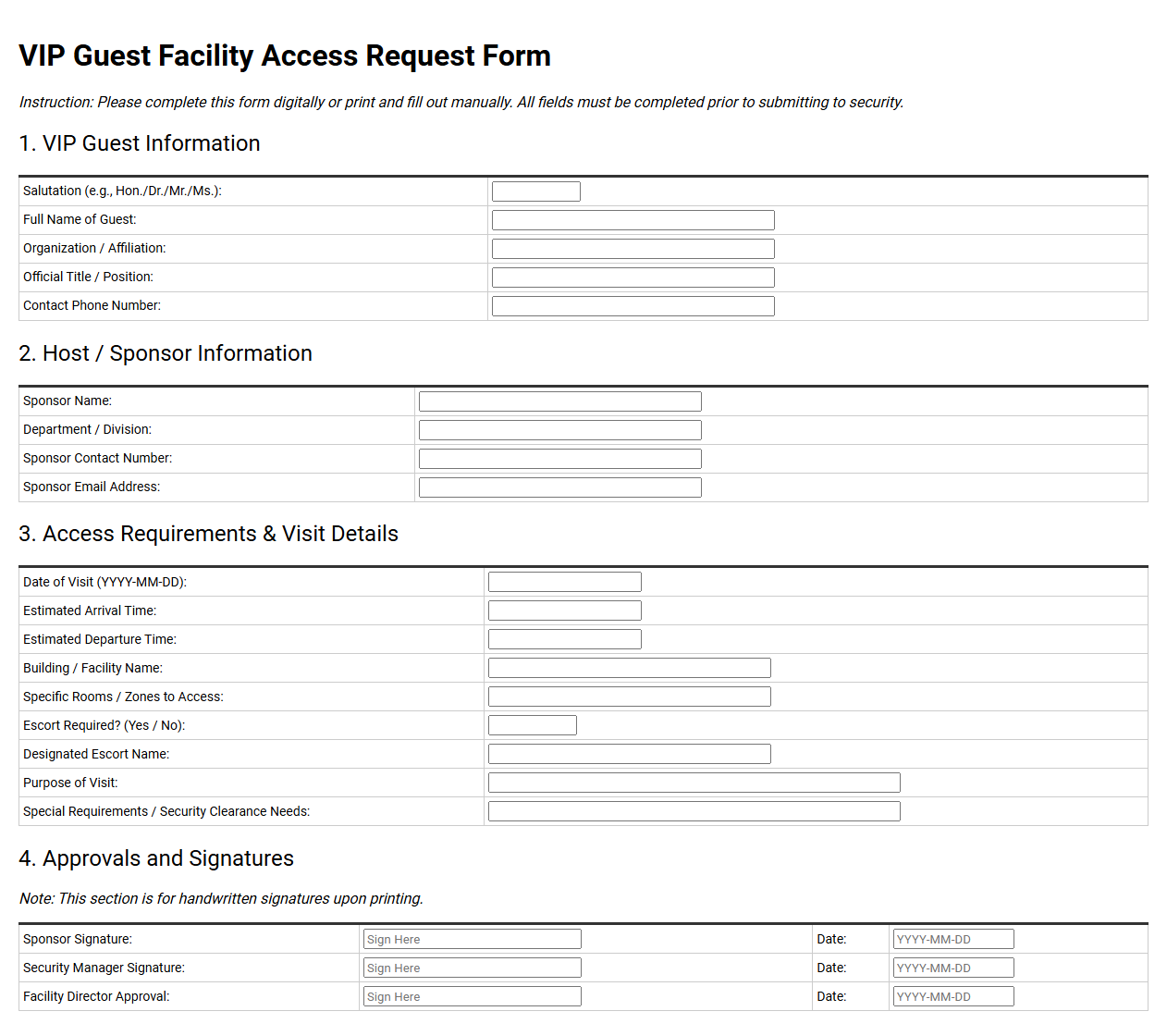Click the Building / Facility Name field

(x=630, y=668)
